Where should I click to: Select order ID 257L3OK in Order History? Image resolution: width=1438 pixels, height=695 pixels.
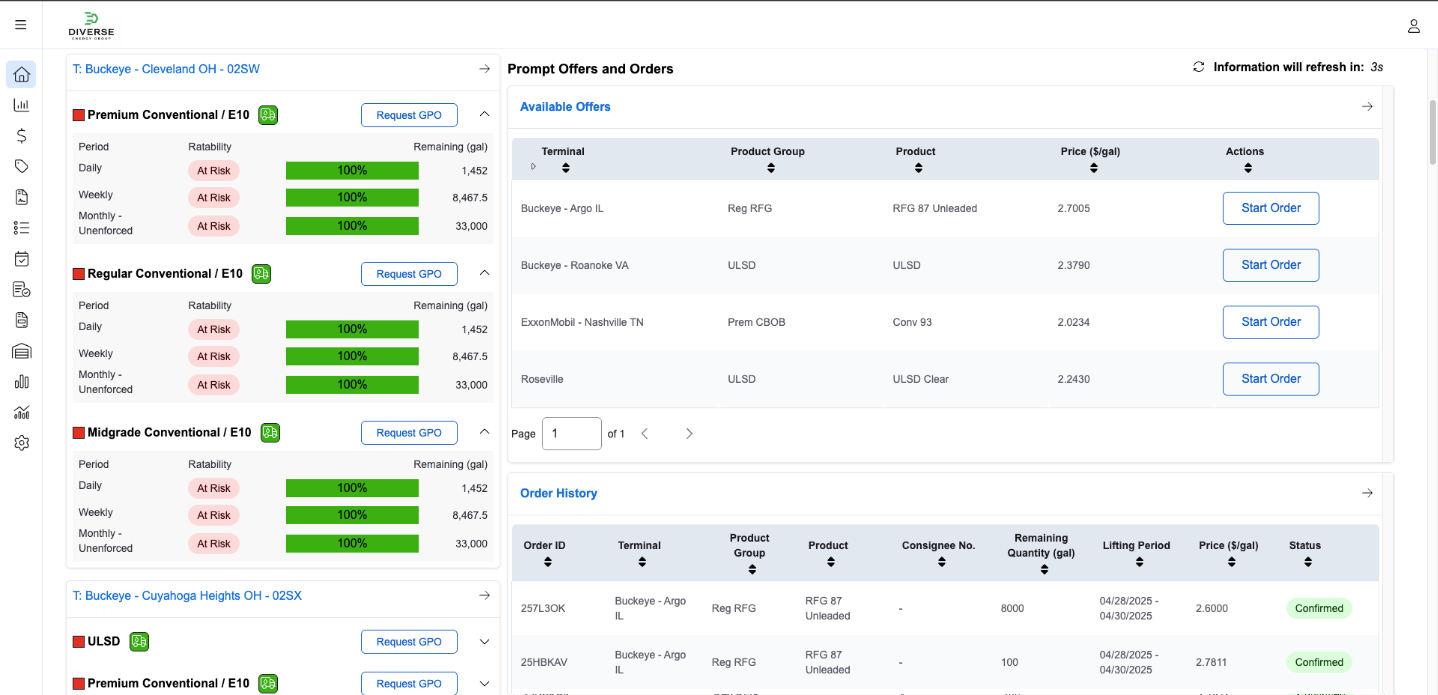click(542, 608)
